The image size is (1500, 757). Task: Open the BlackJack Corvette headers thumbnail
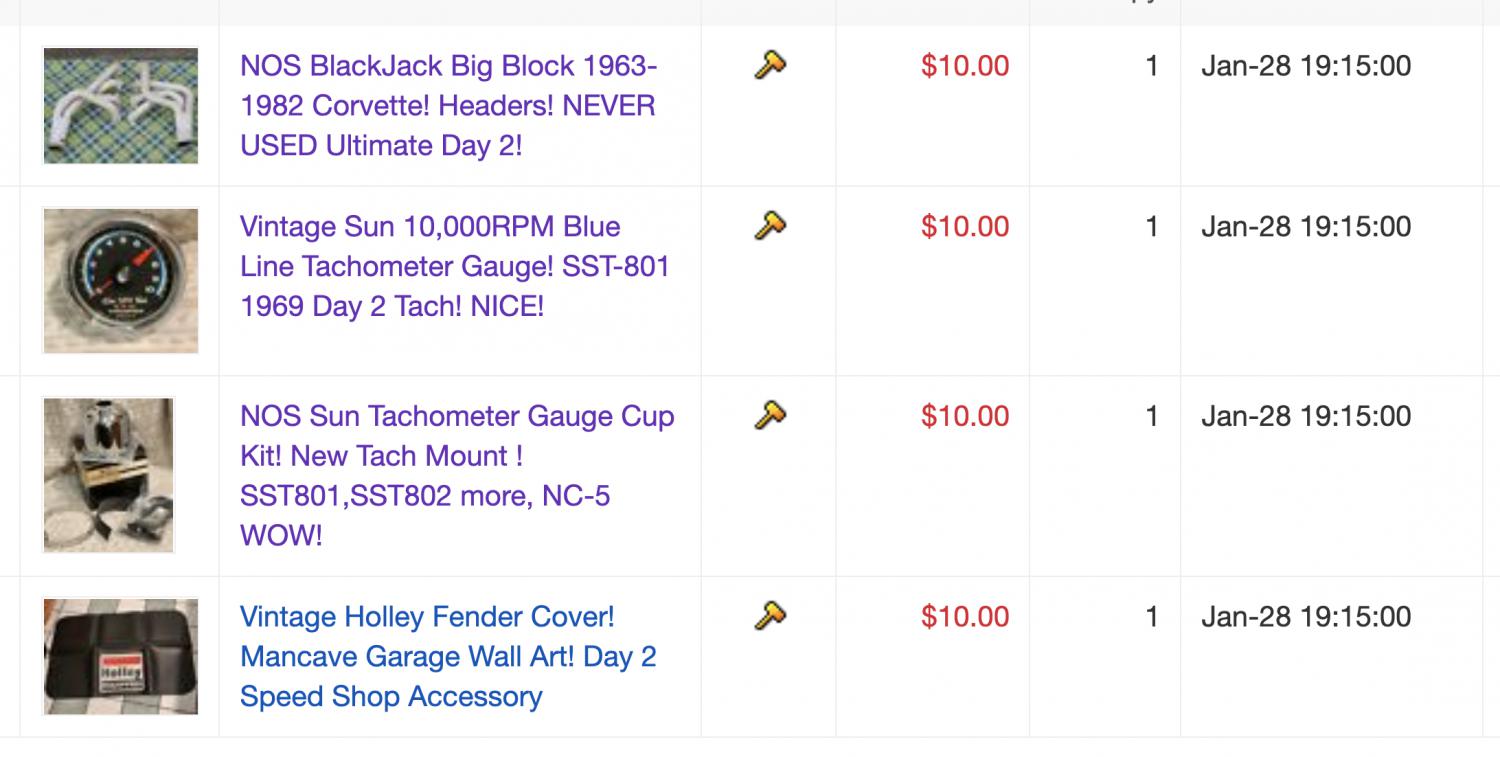tap(120, 105)
